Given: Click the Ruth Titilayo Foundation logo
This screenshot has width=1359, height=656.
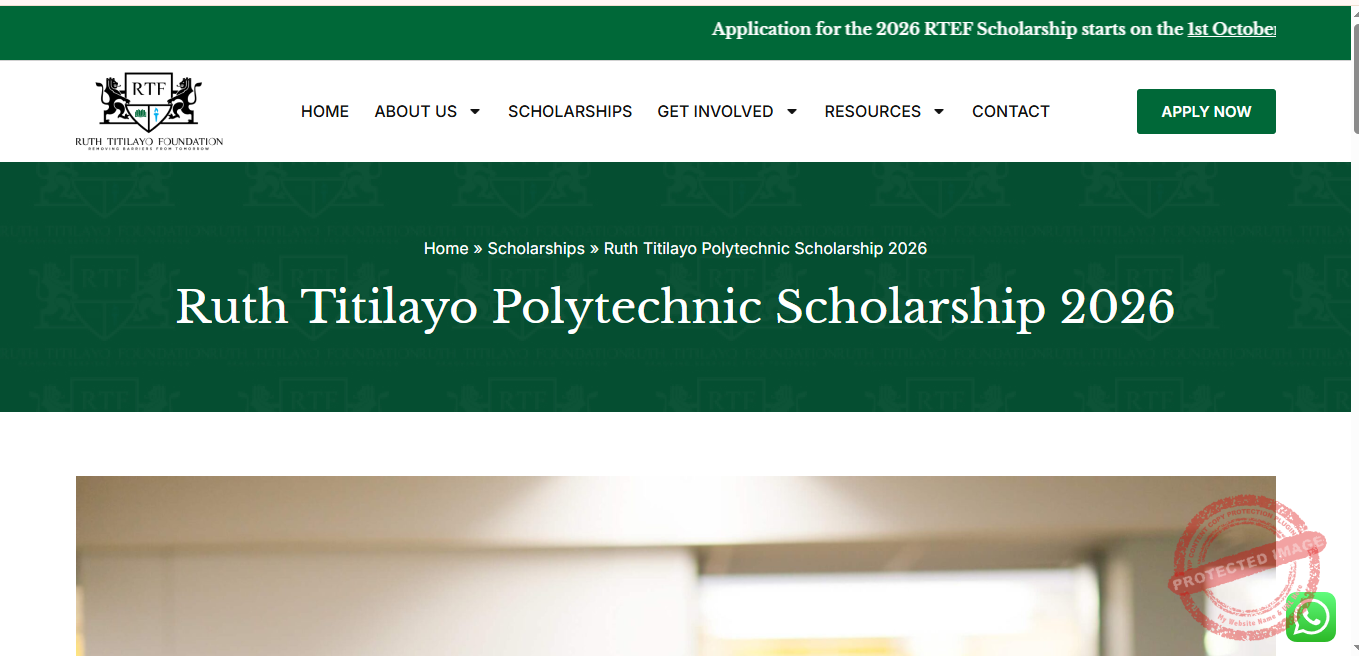Looking at the screenshot, I should click(x=149, y=111).
